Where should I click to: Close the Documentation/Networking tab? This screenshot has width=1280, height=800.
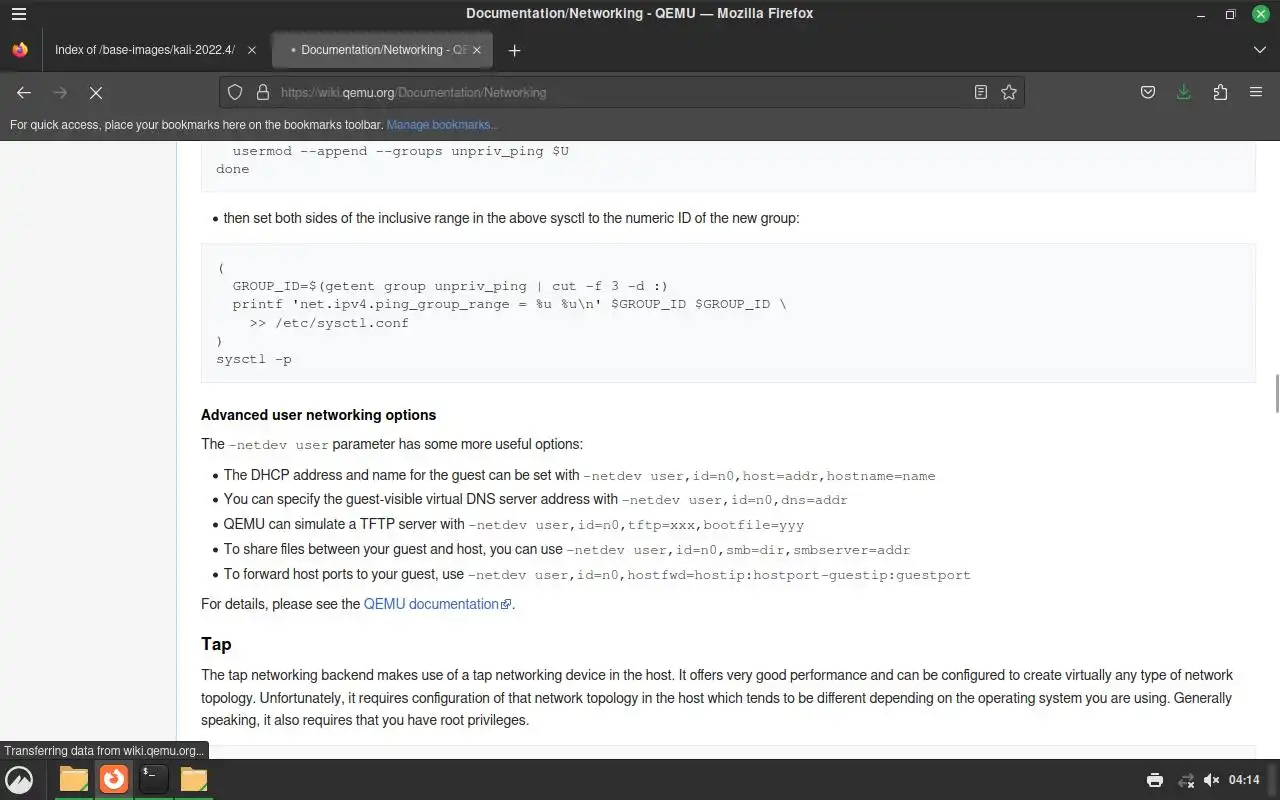pos(477,50)
